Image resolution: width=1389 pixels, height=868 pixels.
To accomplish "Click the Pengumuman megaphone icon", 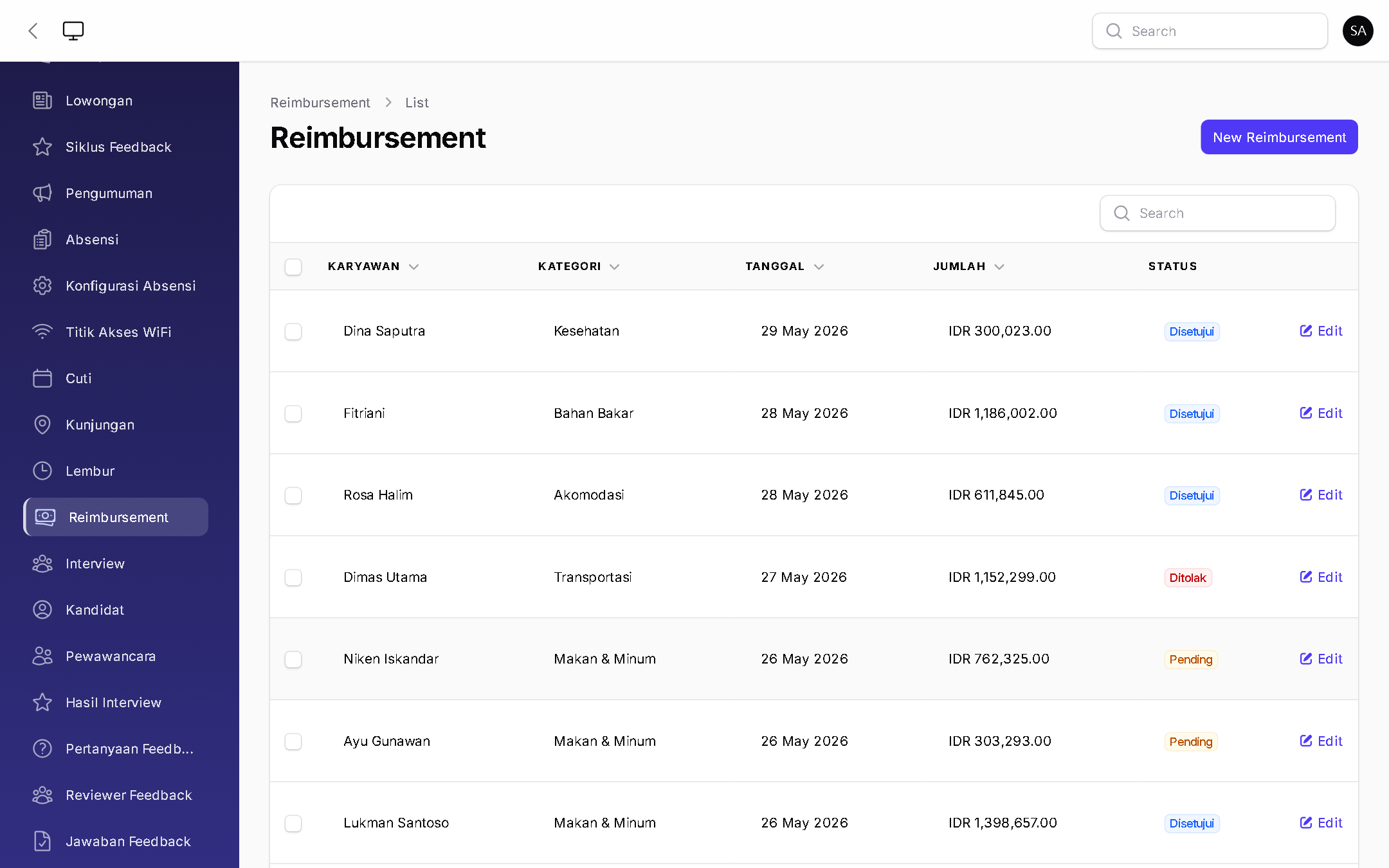I will (x=42, y=193).
